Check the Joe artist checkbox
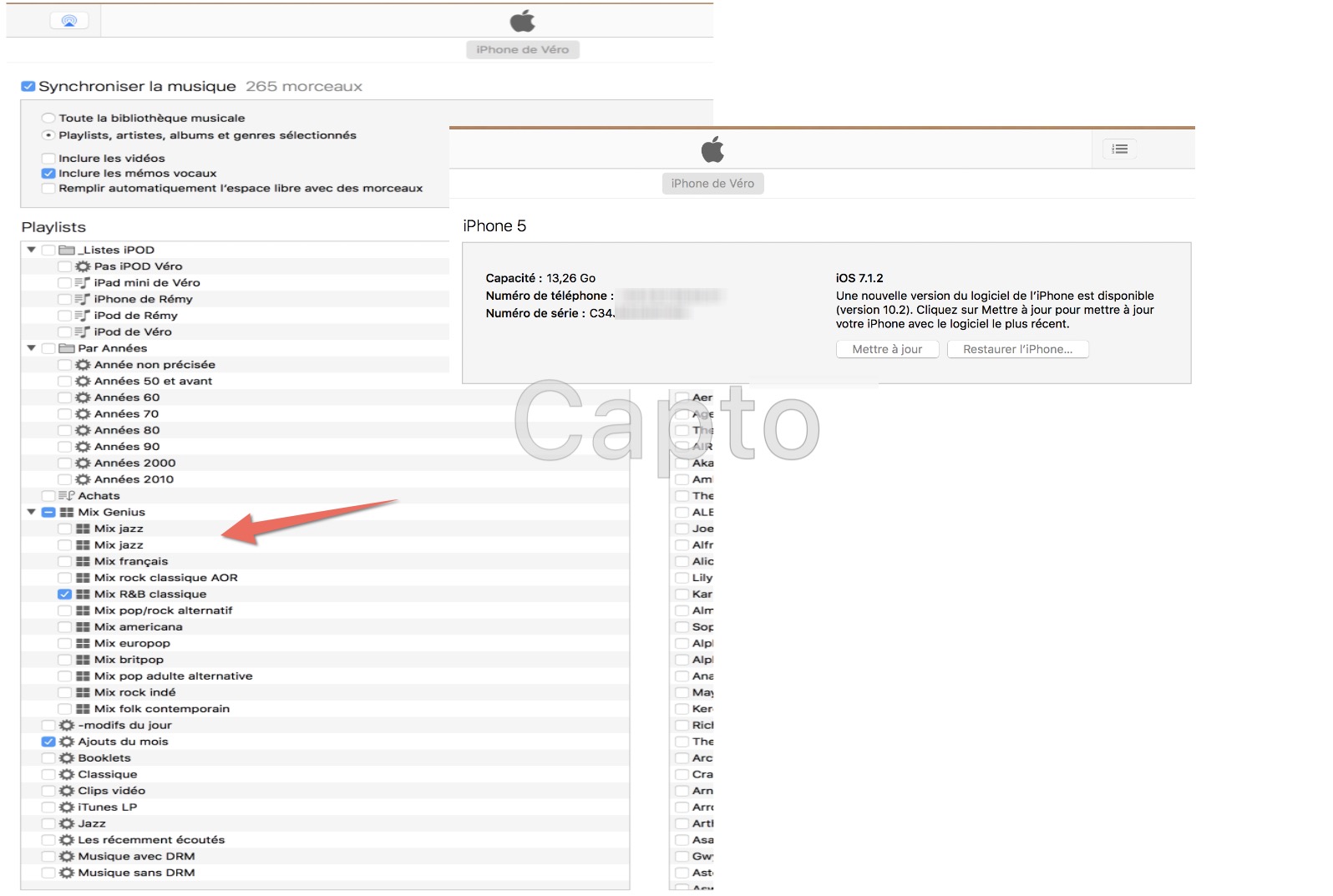 tap(682, 529)
